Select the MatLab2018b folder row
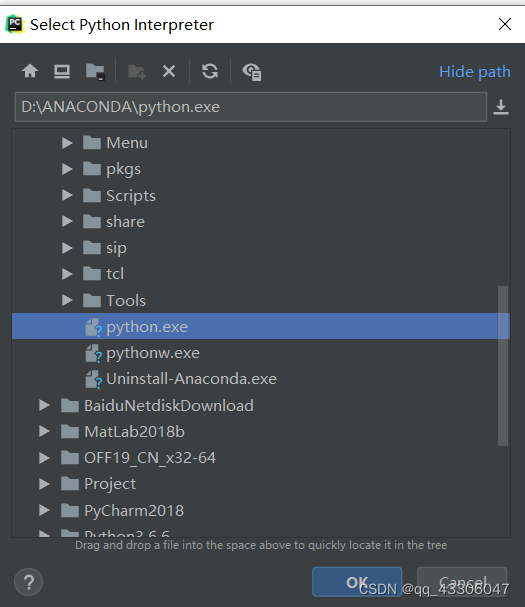525x607 pixels. [x=261, y=431]
